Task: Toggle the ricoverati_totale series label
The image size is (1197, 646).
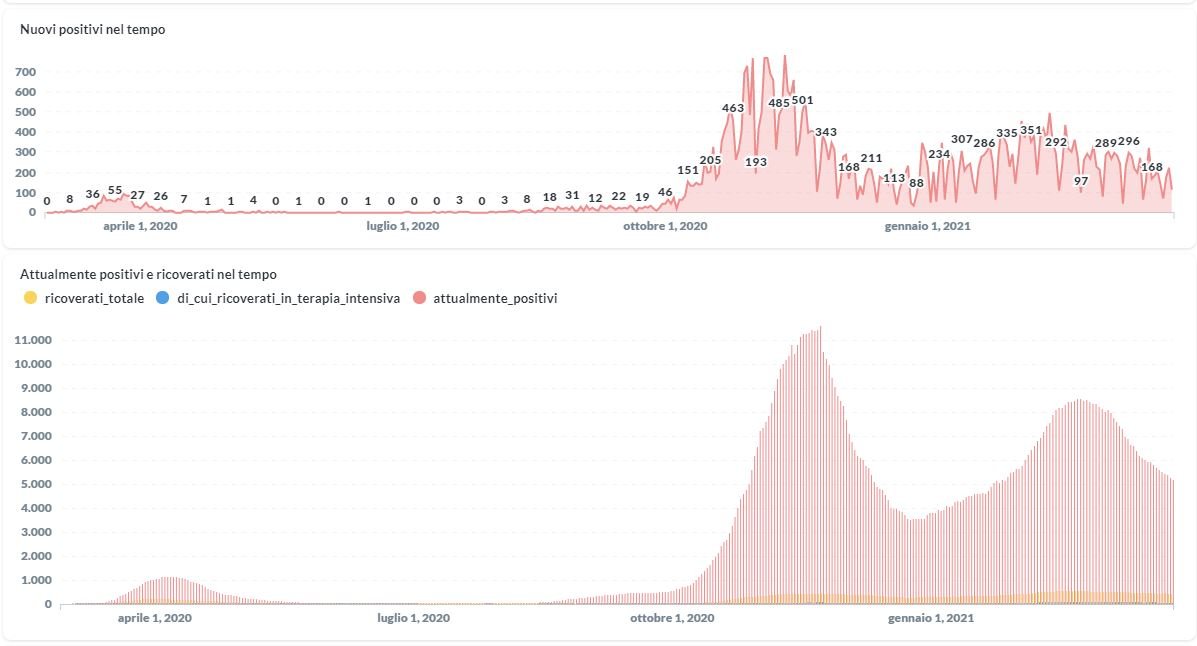Action: click(95, 298)
